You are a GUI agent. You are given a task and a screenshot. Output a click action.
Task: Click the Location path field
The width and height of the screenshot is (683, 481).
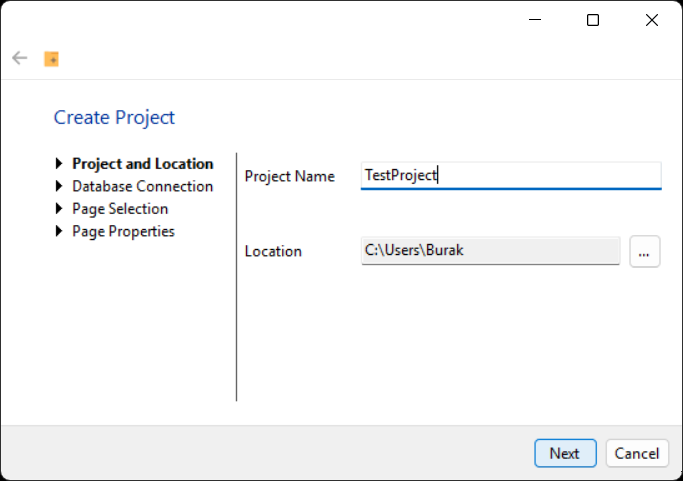(490, 251)
